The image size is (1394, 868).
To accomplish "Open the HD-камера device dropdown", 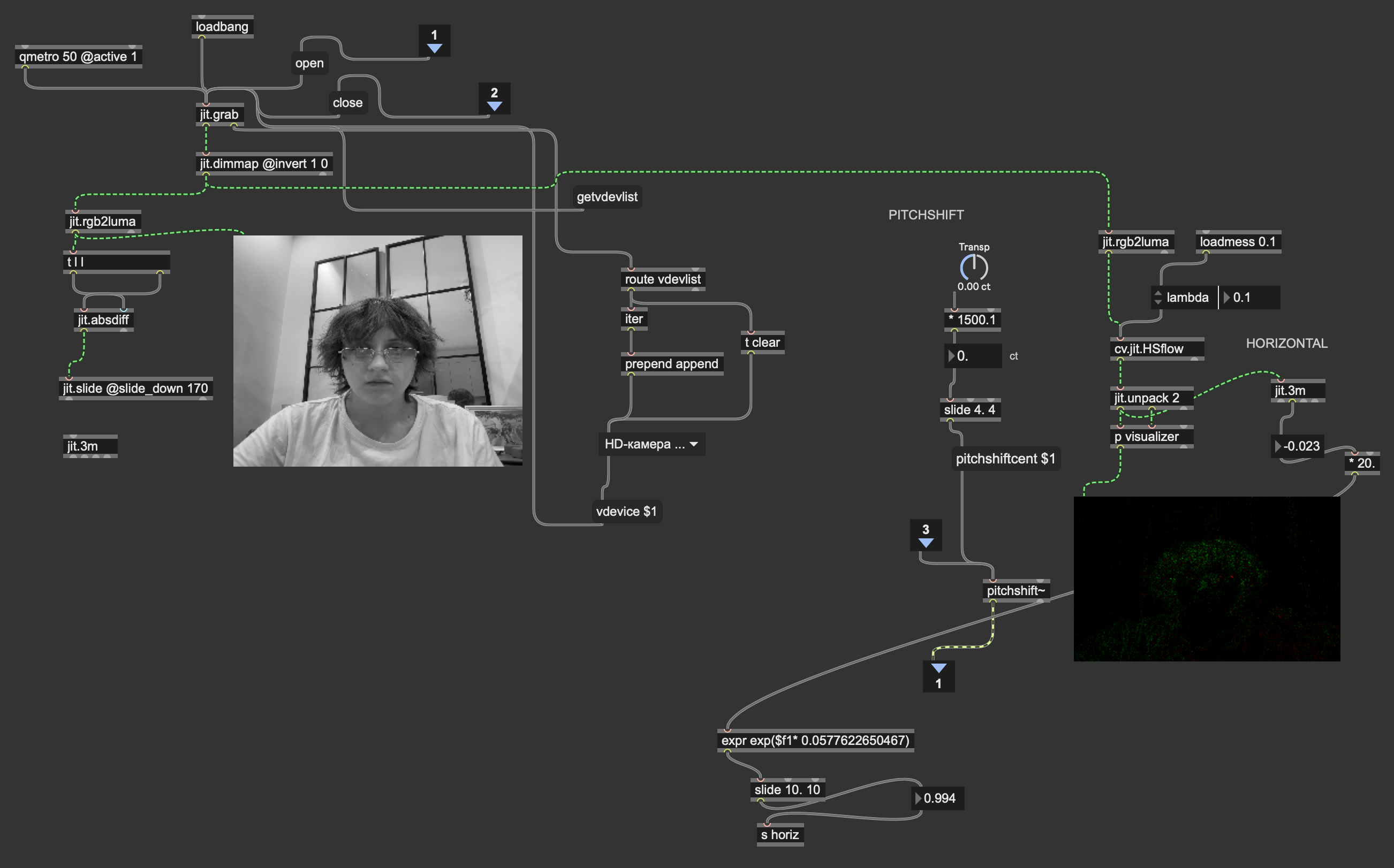I will pyautogui.click(x=651, y=444).
